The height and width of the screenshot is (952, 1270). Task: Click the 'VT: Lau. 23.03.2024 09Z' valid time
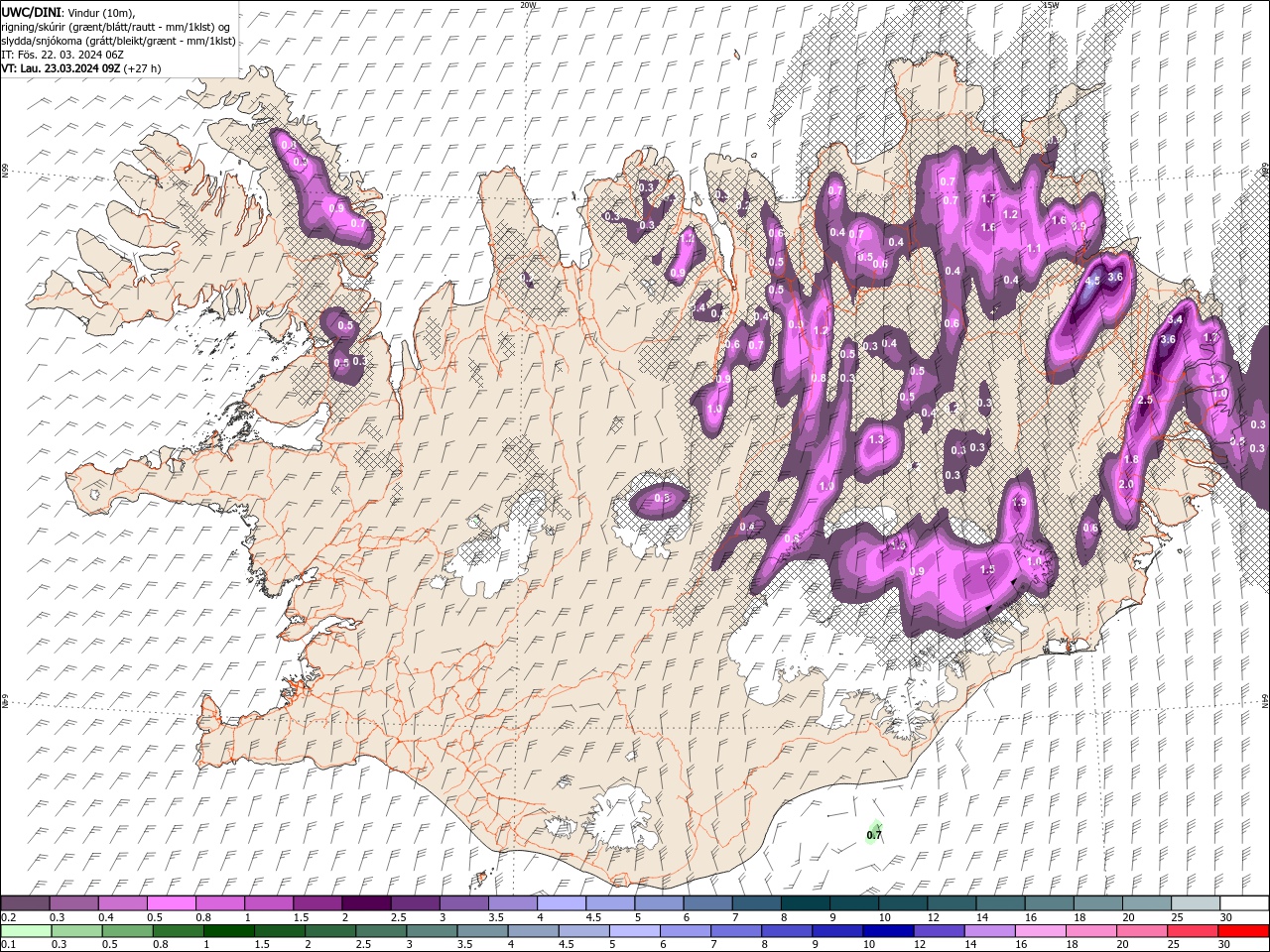61,68
